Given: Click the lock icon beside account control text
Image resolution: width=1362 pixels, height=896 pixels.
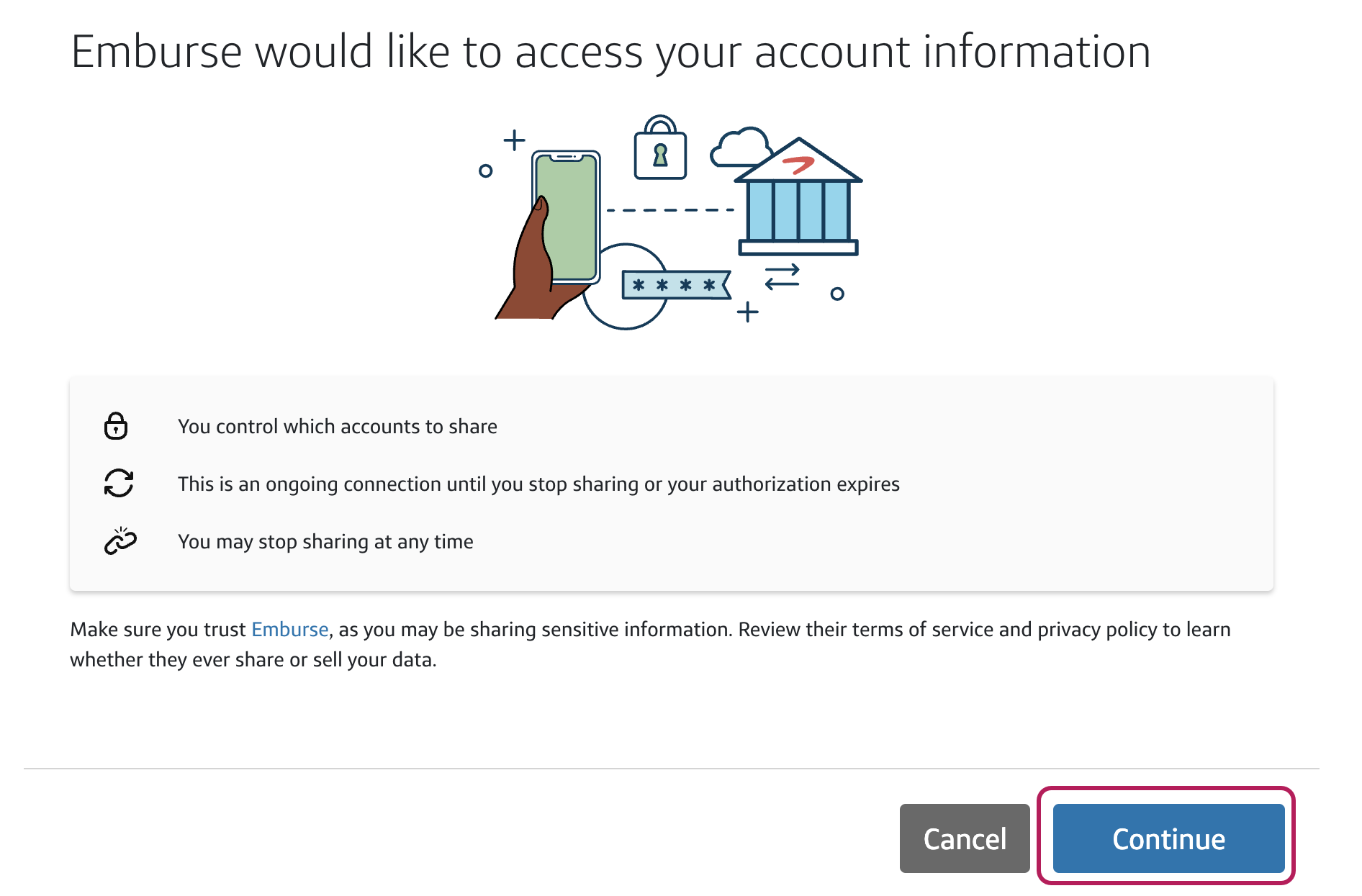Looking at the screenshot, I should pyautogui.click(x=116, y=426).
